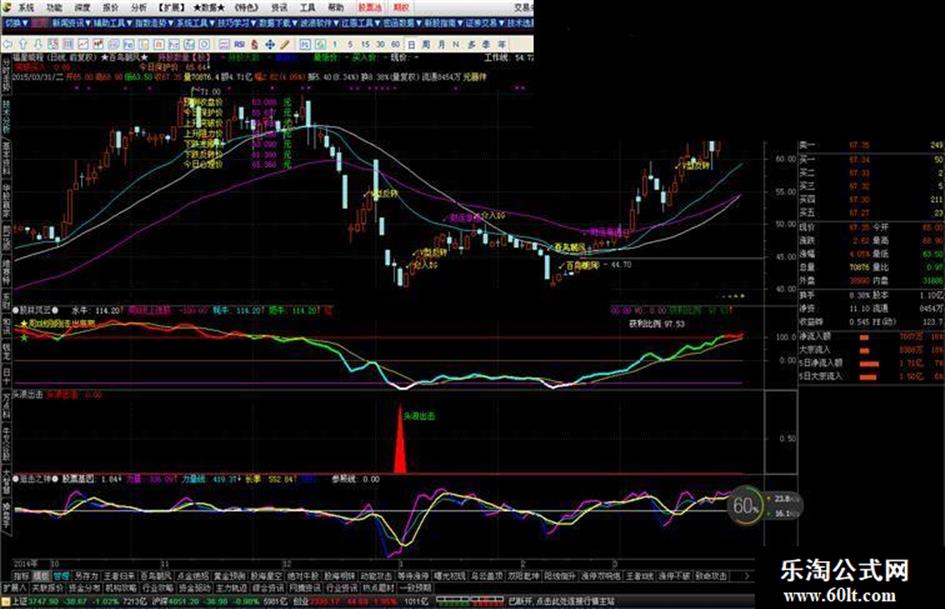Switch to weekly 周 period
The height and width of the screenshot is (609, 945).
[426, 44]
